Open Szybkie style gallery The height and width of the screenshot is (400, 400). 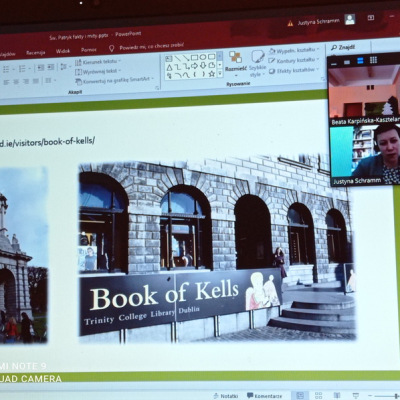[257, 64]
